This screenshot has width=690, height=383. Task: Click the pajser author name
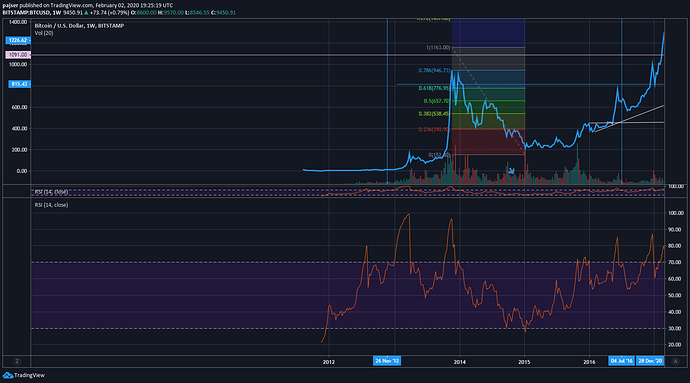pos(10,5)
